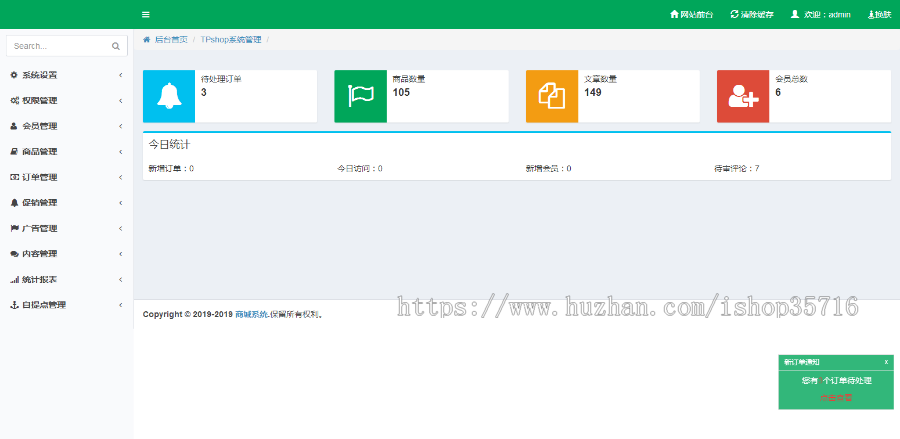
Task: Click the person icon of 会员管理
Action: (x=14, y=126)
